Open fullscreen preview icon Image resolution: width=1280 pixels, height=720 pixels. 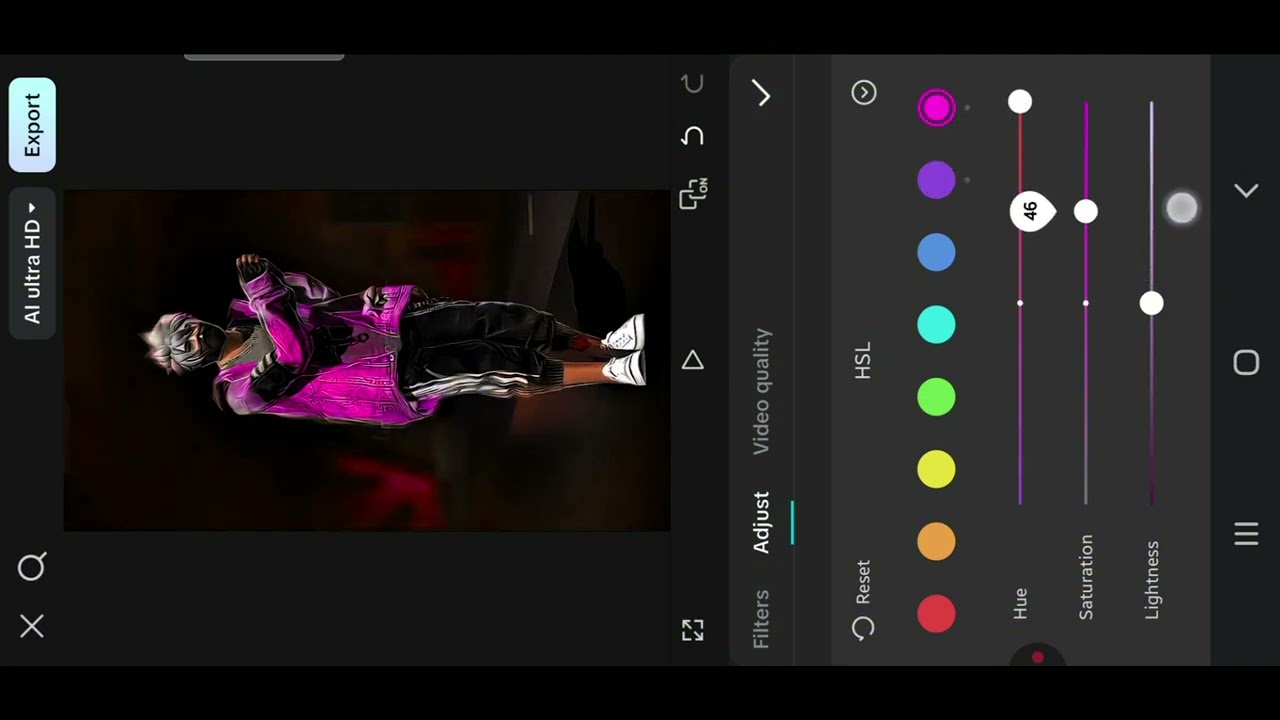693,630
